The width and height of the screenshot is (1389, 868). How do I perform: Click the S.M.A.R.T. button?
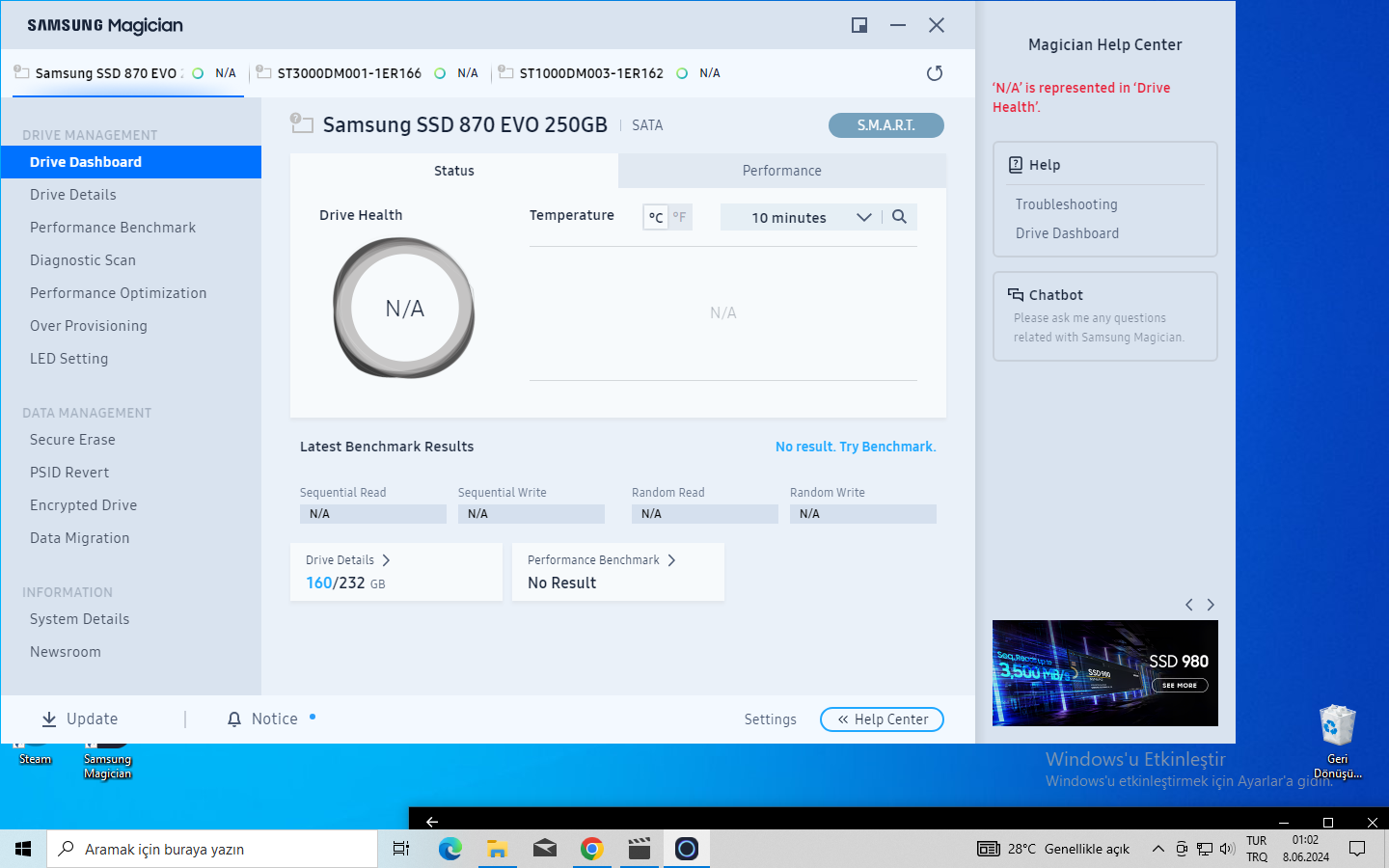886,125
